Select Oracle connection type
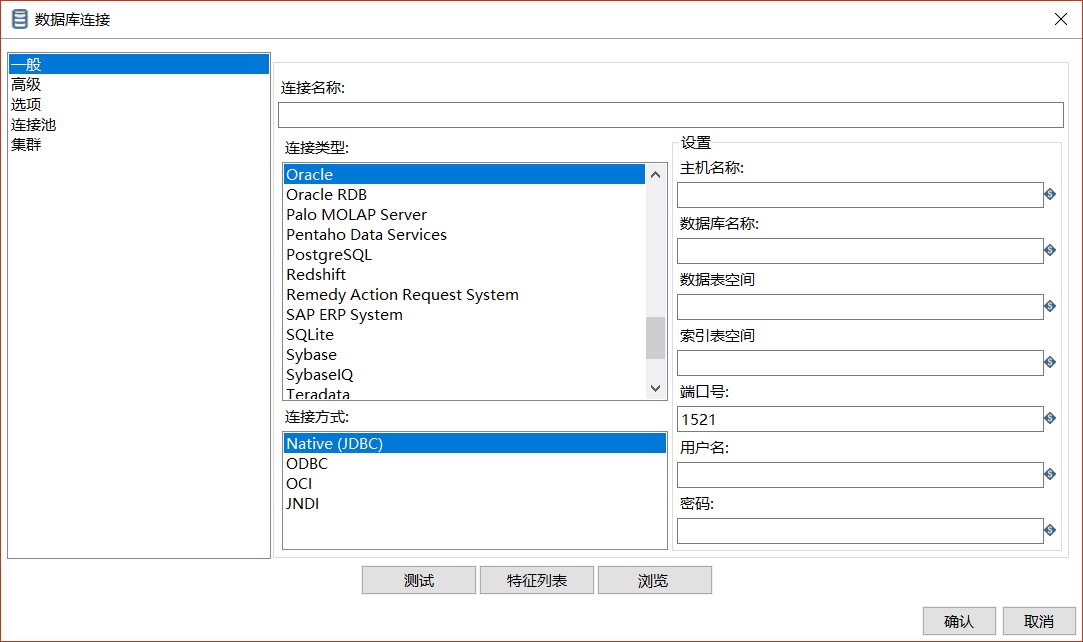 click(x=464, y=174)
